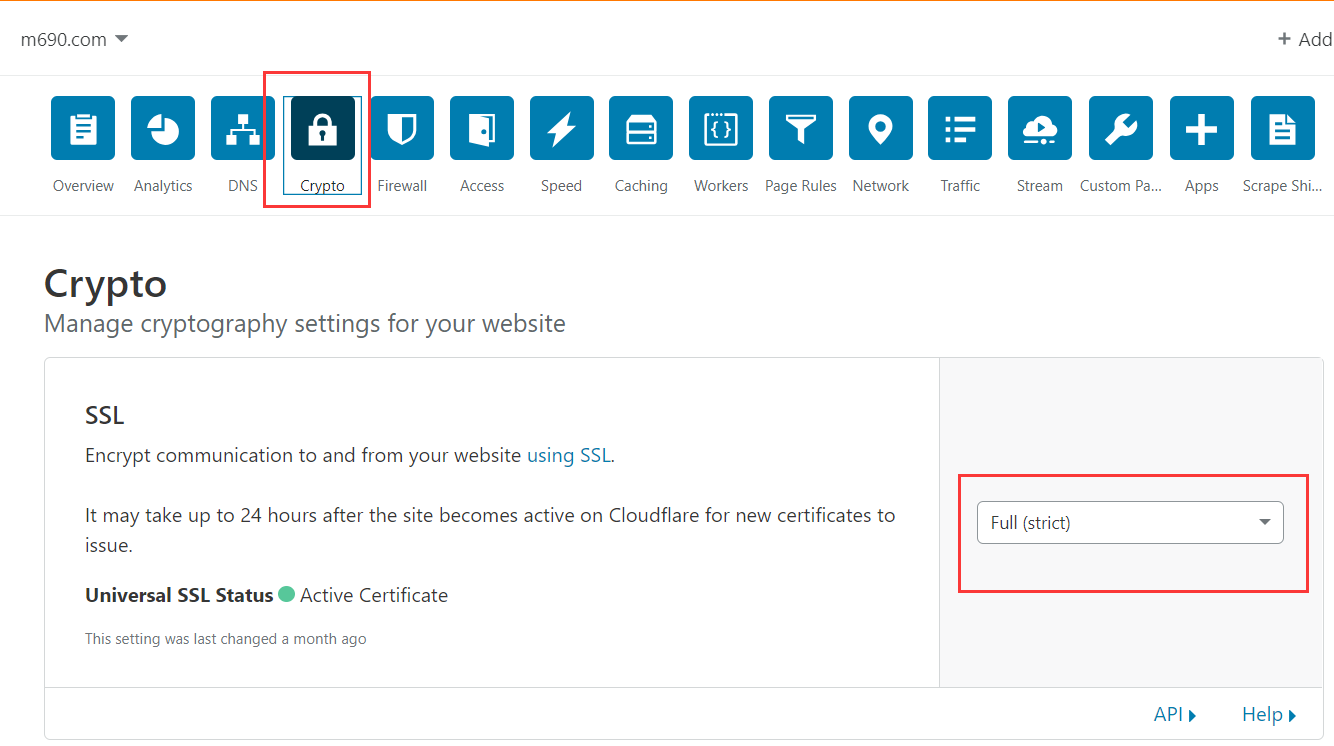Open the Custom Pages wrench icon
Screen dimensions: 1334x746
1121,128
